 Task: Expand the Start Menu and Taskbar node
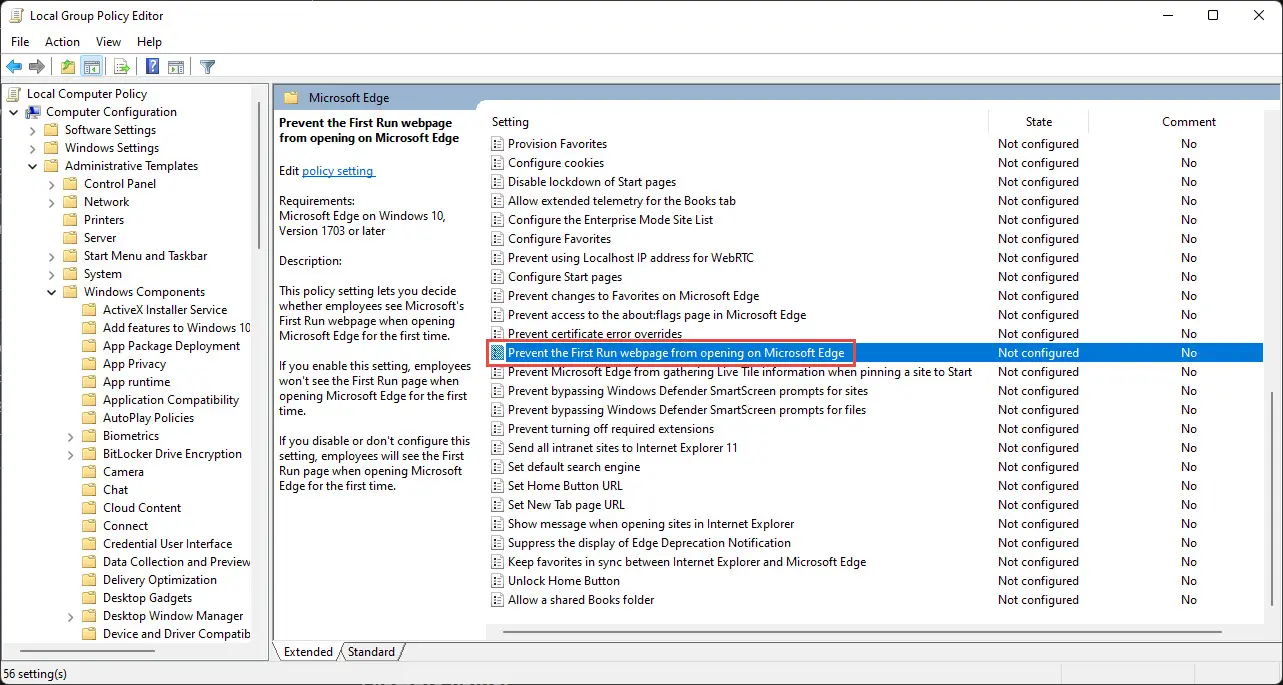(x=52, y=256)
